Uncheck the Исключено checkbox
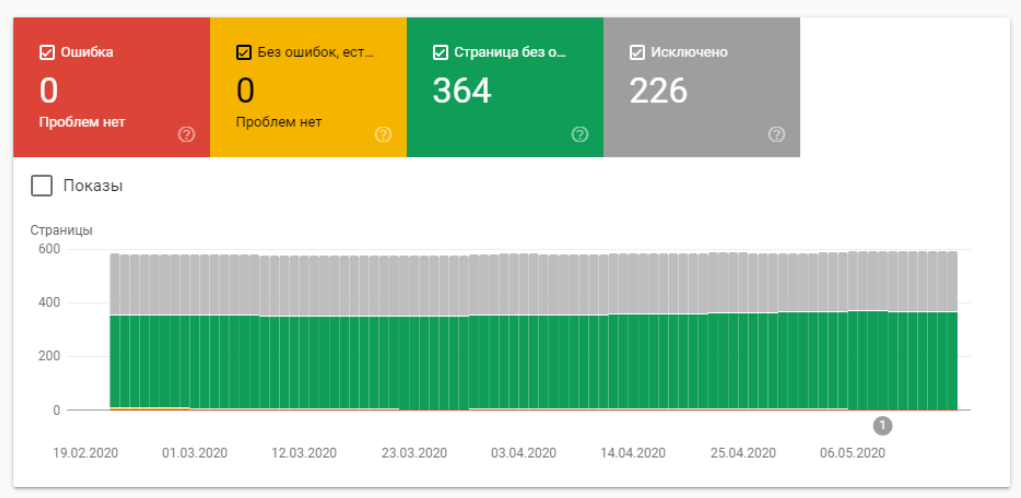This screenshot has width=1021, height=498. [637, 53]
